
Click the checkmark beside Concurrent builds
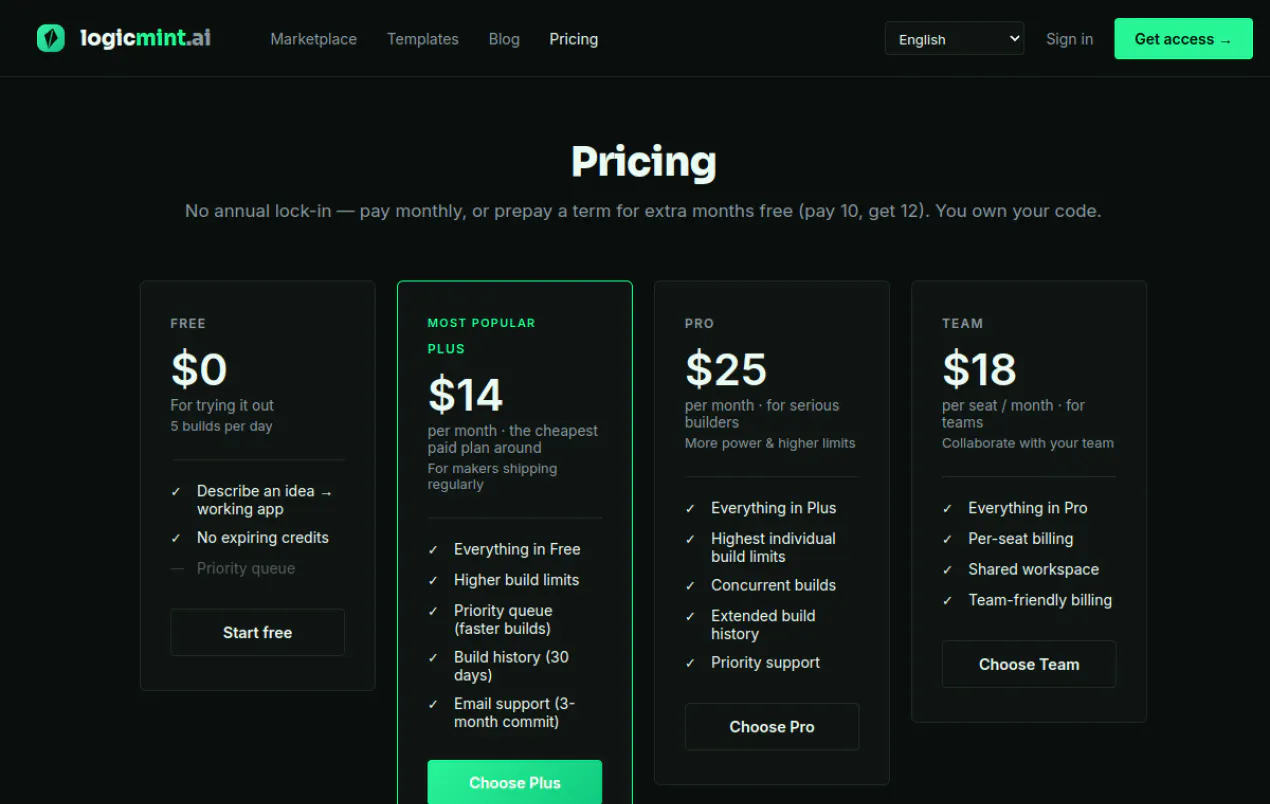click(x=690, y=586)
